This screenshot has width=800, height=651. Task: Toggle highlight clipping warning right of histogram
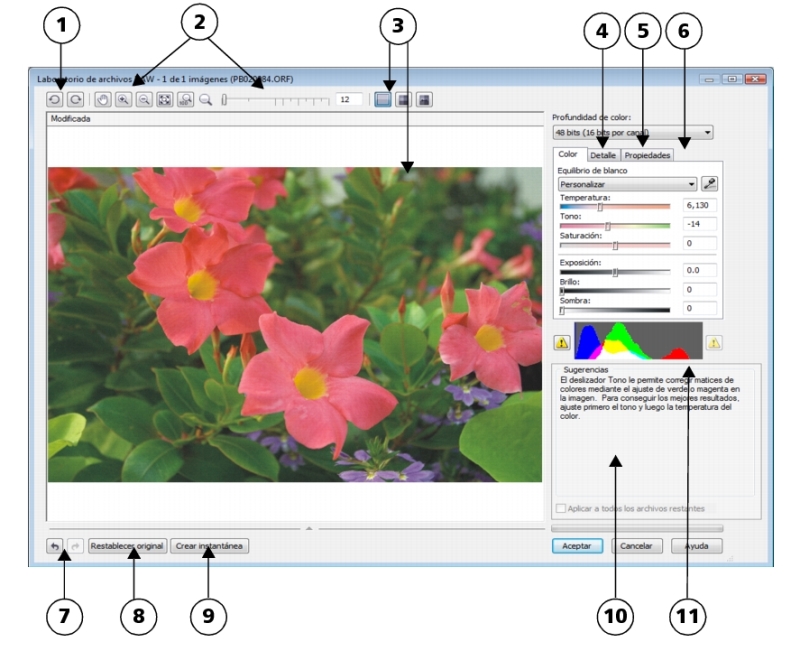(715, 342)
